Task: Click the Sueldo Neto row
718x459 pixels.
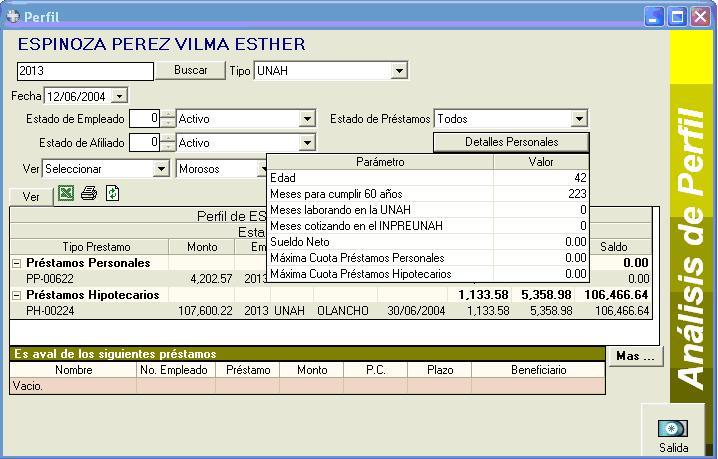Action: tap(428, 242)
